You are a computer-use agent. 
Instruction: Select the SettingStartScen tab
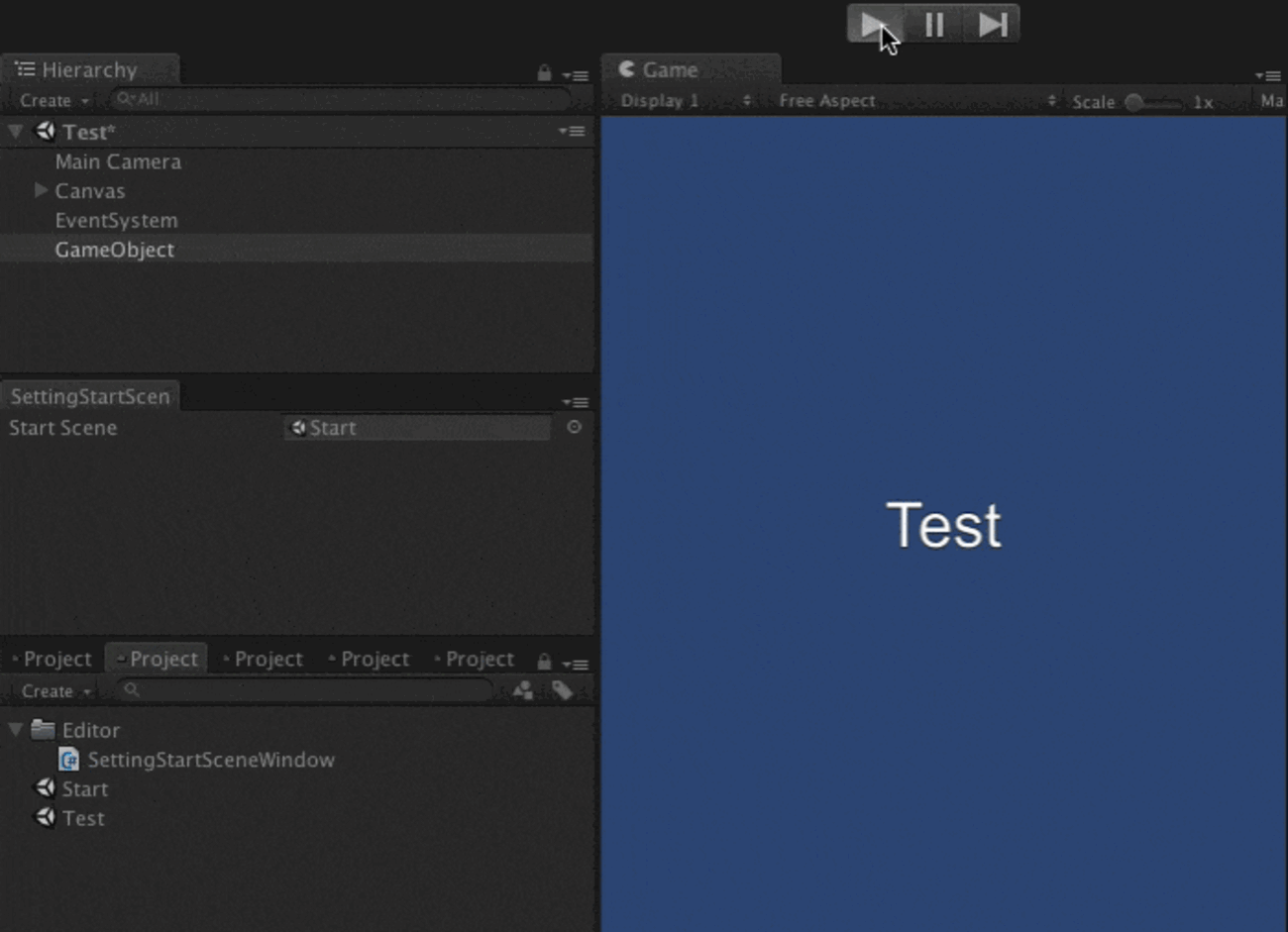pos(90,396)
